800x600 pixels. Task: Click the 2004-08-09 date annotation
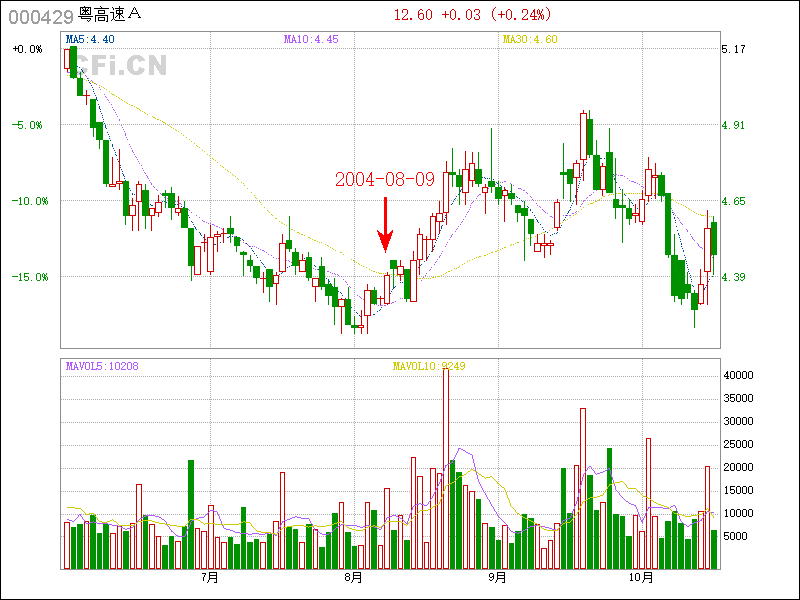click(x=384, y=180)
